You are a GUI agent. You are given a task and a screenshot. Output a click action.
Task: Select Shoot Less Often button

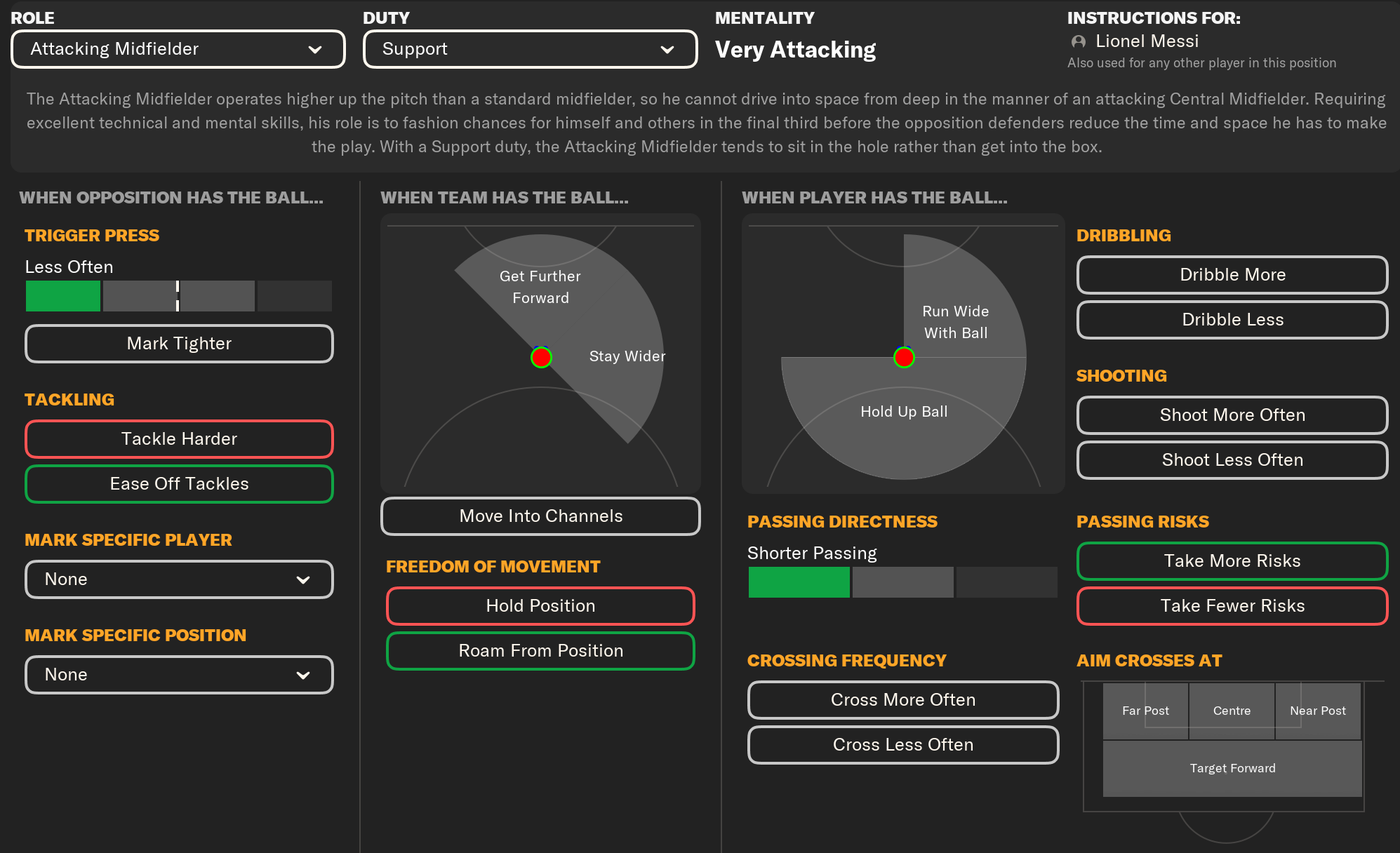tap(1232, 460)
